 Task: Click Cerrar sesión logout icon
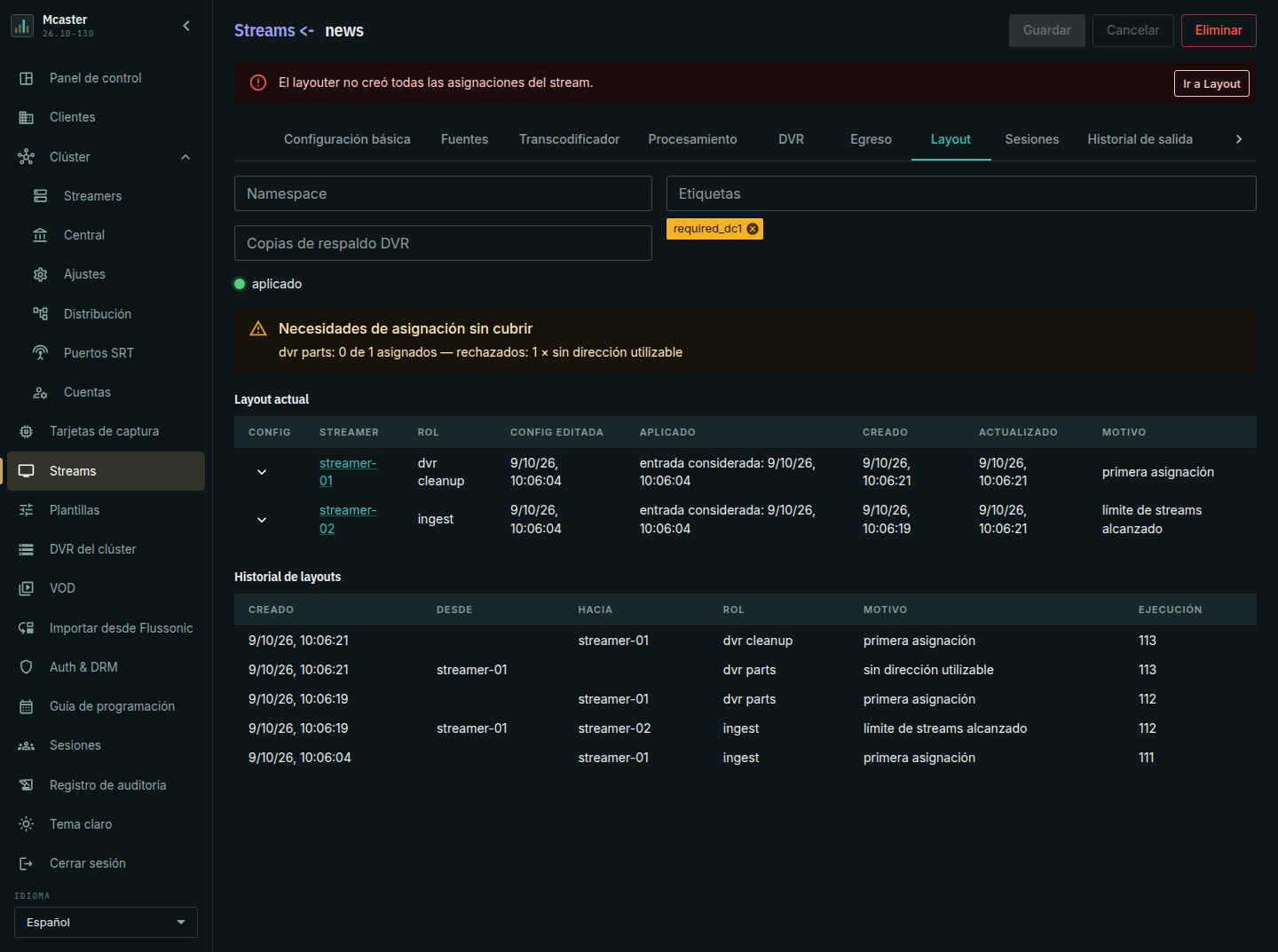coord(27,863)
